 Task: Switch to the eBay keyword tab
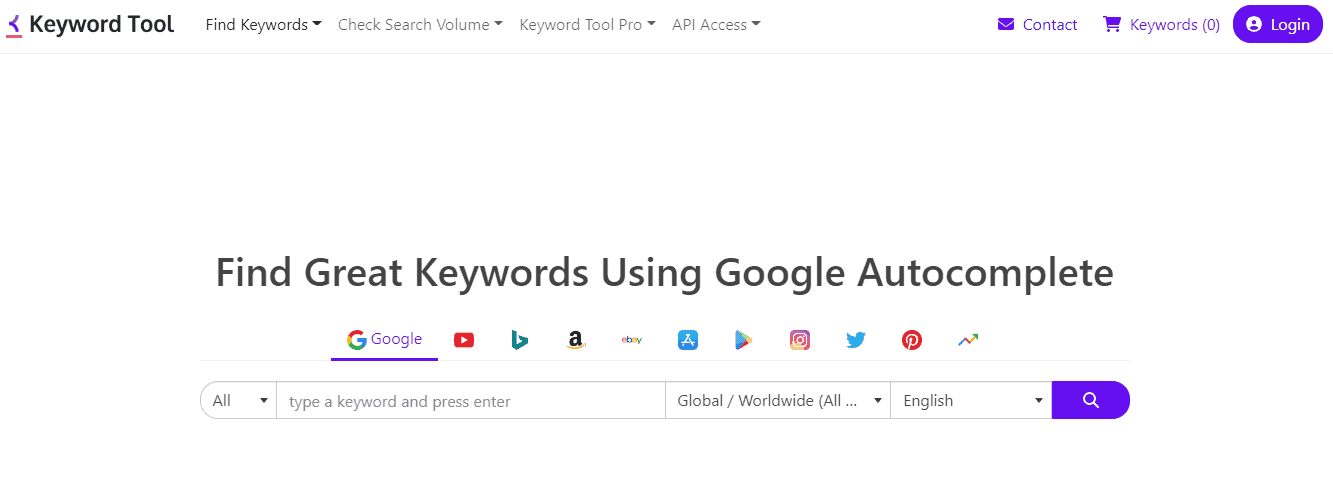coord(631,340)
